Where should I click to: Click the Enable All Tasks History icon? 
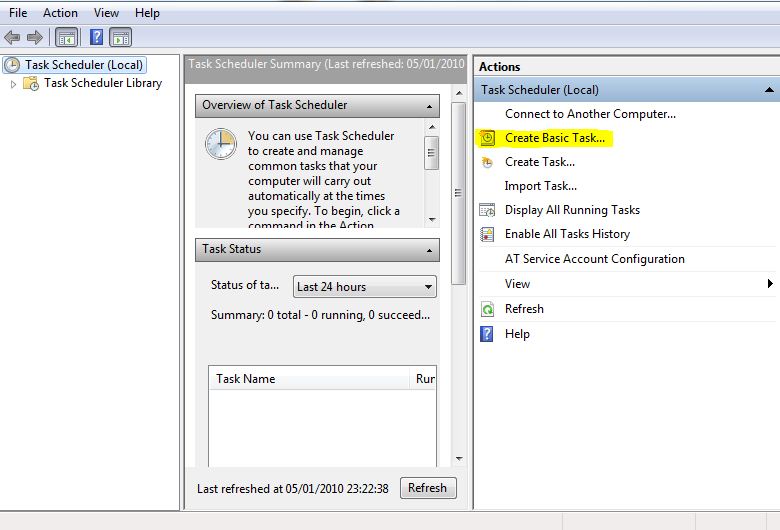coord(487,234)
